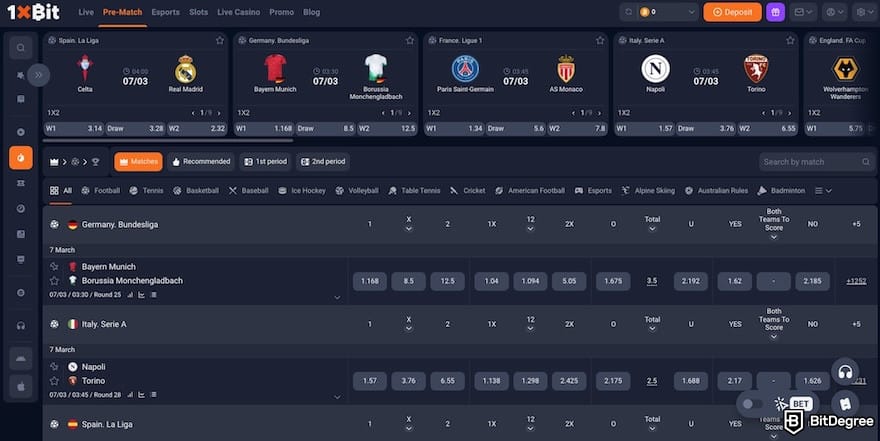Click the orange Deposit button
880x441 pixels.
(x=732, y=12)
